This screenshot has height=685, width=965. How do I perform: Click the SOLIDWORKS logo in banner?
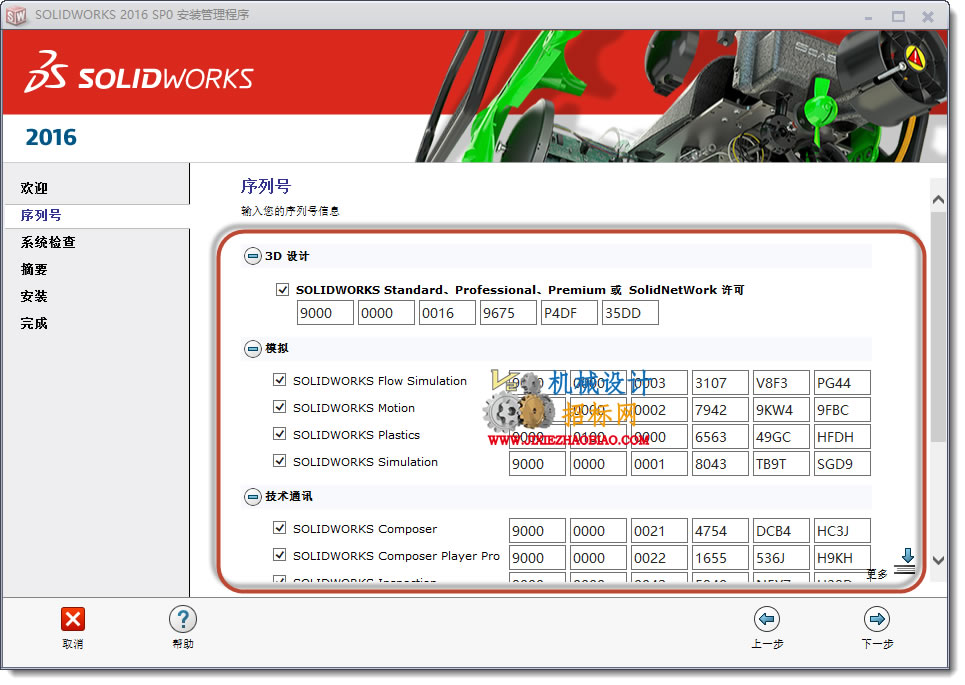click(x=139, y=73)
